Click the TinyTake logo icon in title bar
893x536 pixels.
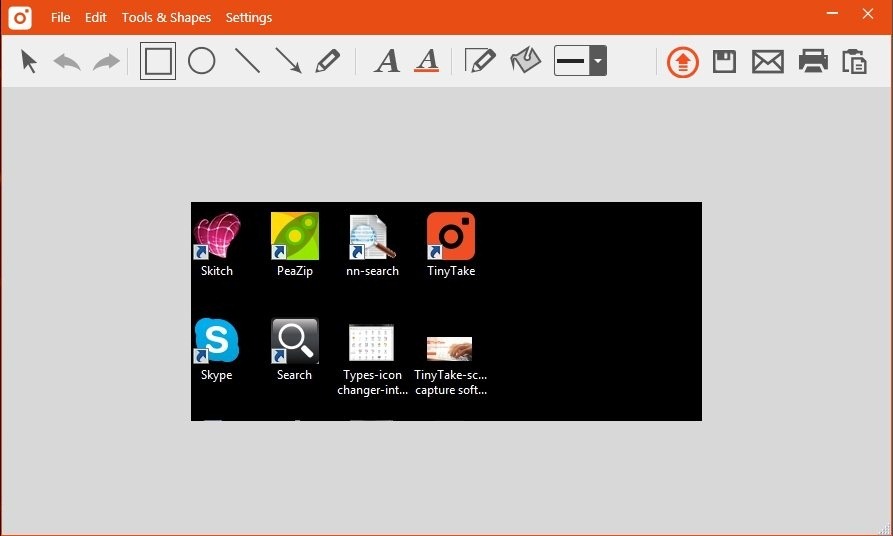click(20, 18)
